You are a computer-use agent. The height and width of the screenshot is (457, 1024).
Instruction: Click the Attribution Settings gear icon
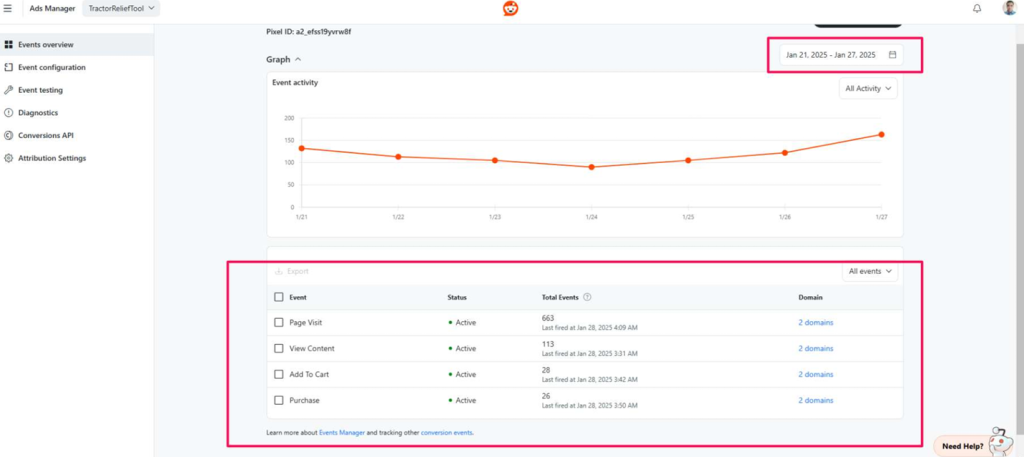[x=8, y=158]
